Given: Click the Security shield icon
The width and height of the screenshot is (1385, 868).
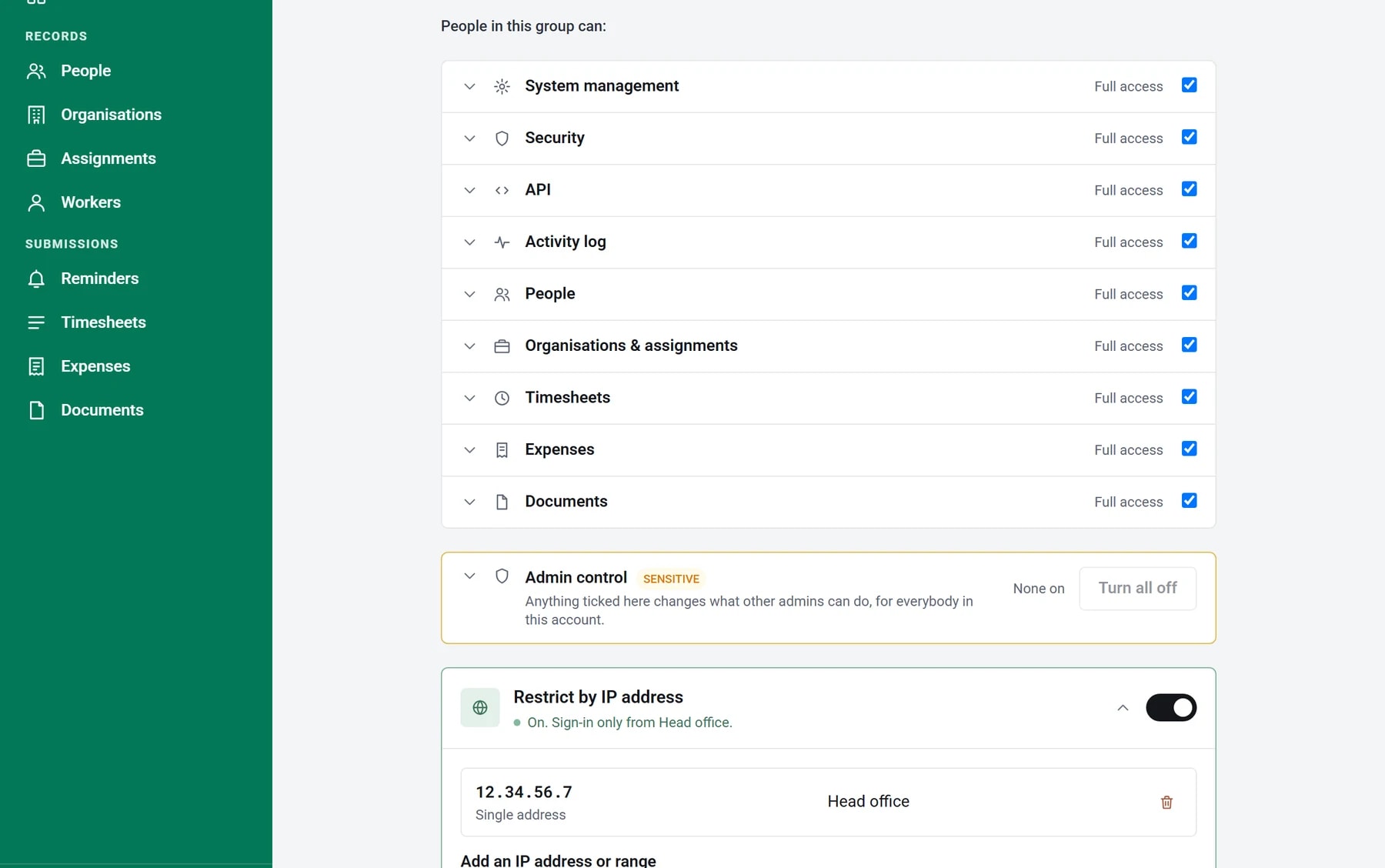Looking at the screenshot, I should tap(502, 139).
